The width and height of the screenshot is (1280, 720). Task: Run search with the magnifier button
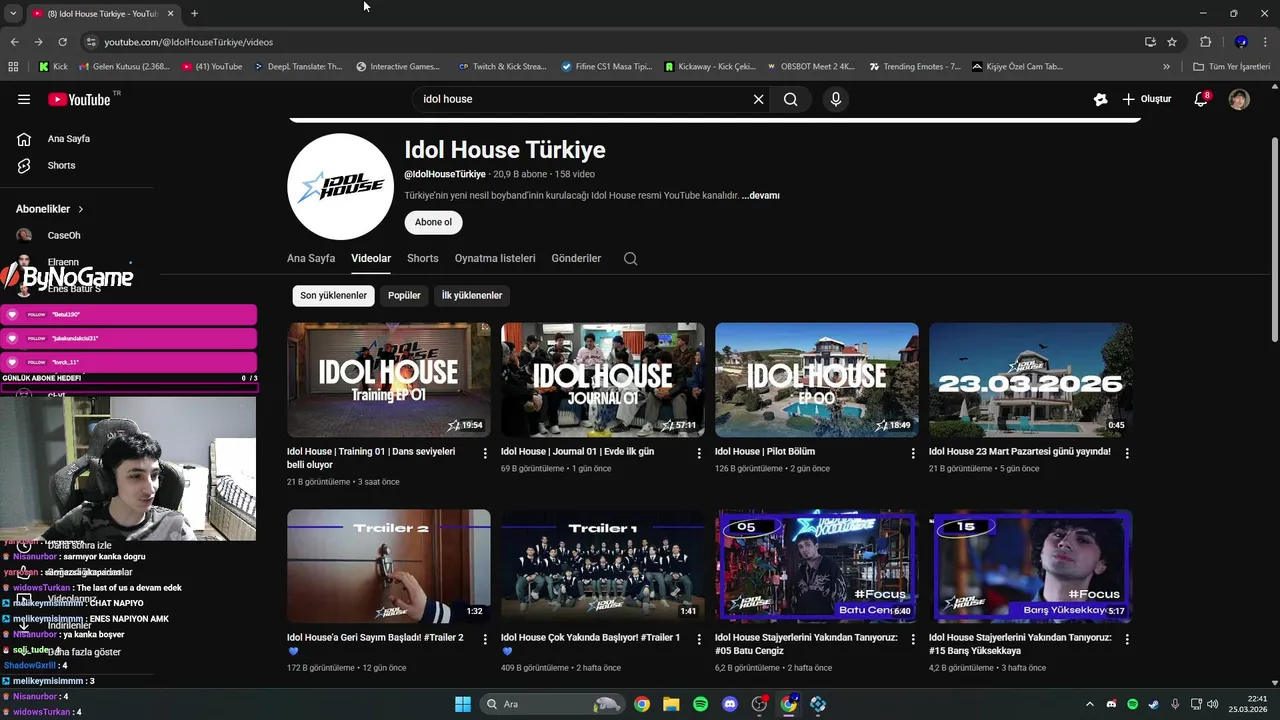pos(791,99)
